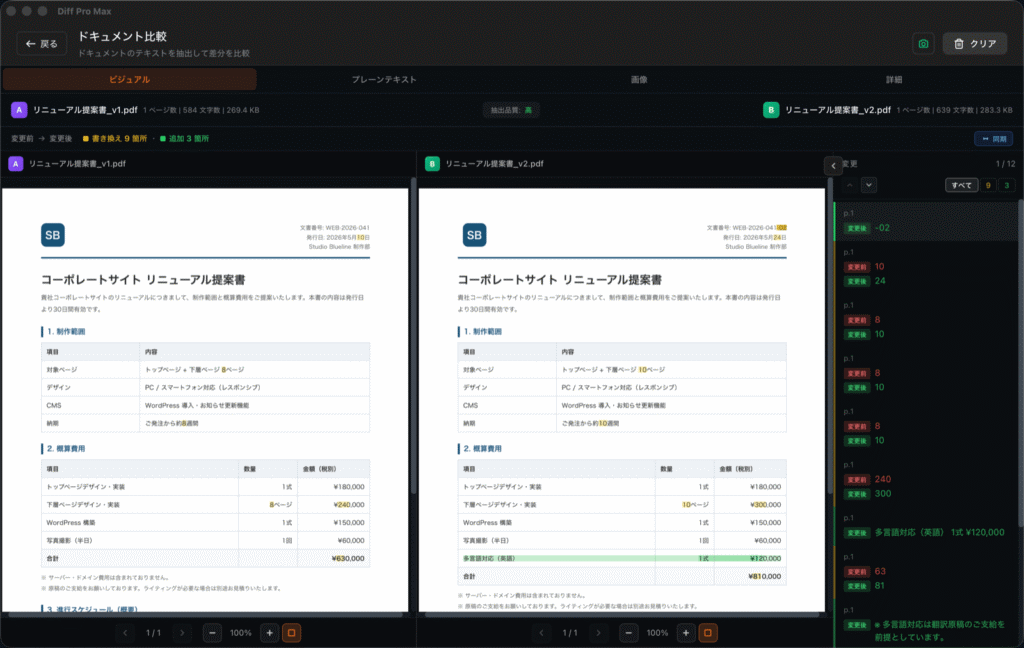The image size is (1024, 648).
Task: Click the macOS green fullscreen light
Action: [42, 11]
